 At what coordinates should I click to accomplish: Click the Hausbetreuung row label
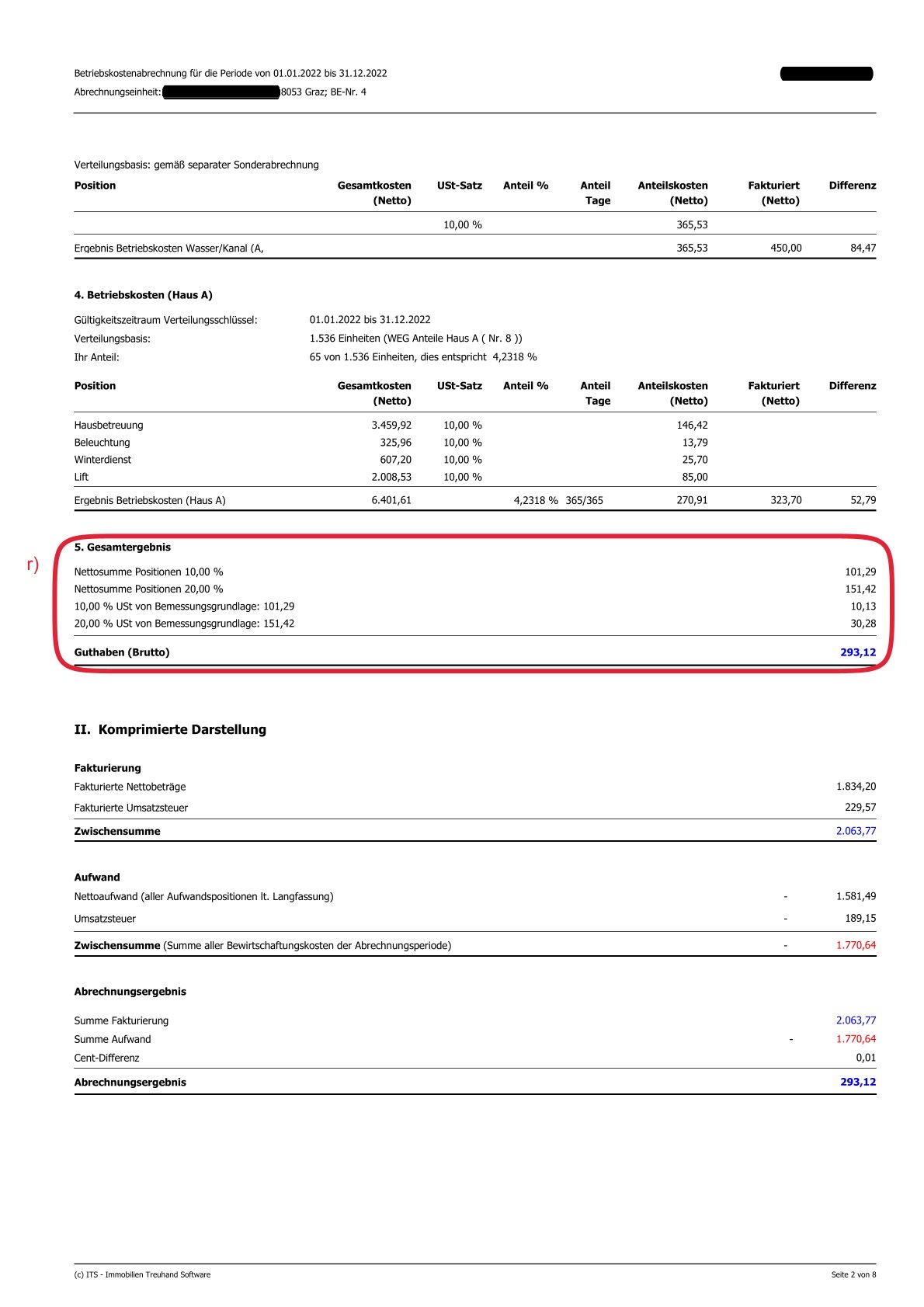109,425
